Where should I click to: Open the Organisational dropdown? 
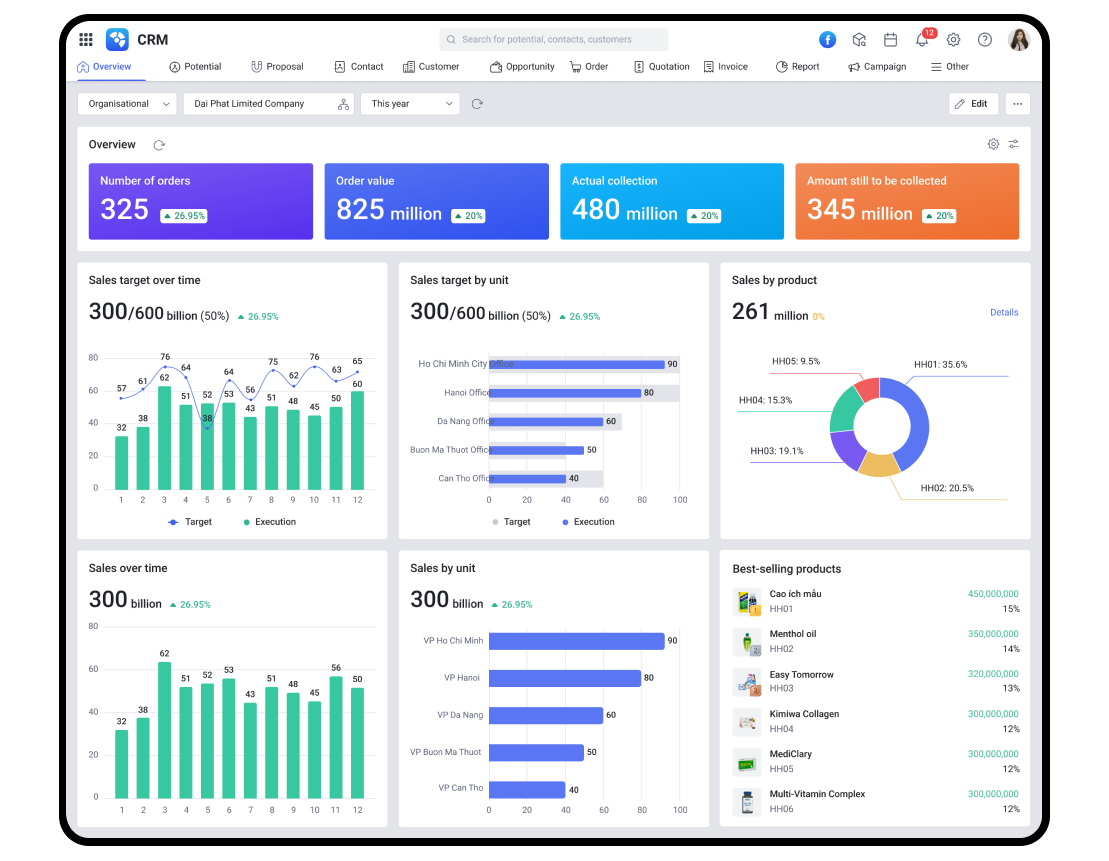(x=126, y=103)
